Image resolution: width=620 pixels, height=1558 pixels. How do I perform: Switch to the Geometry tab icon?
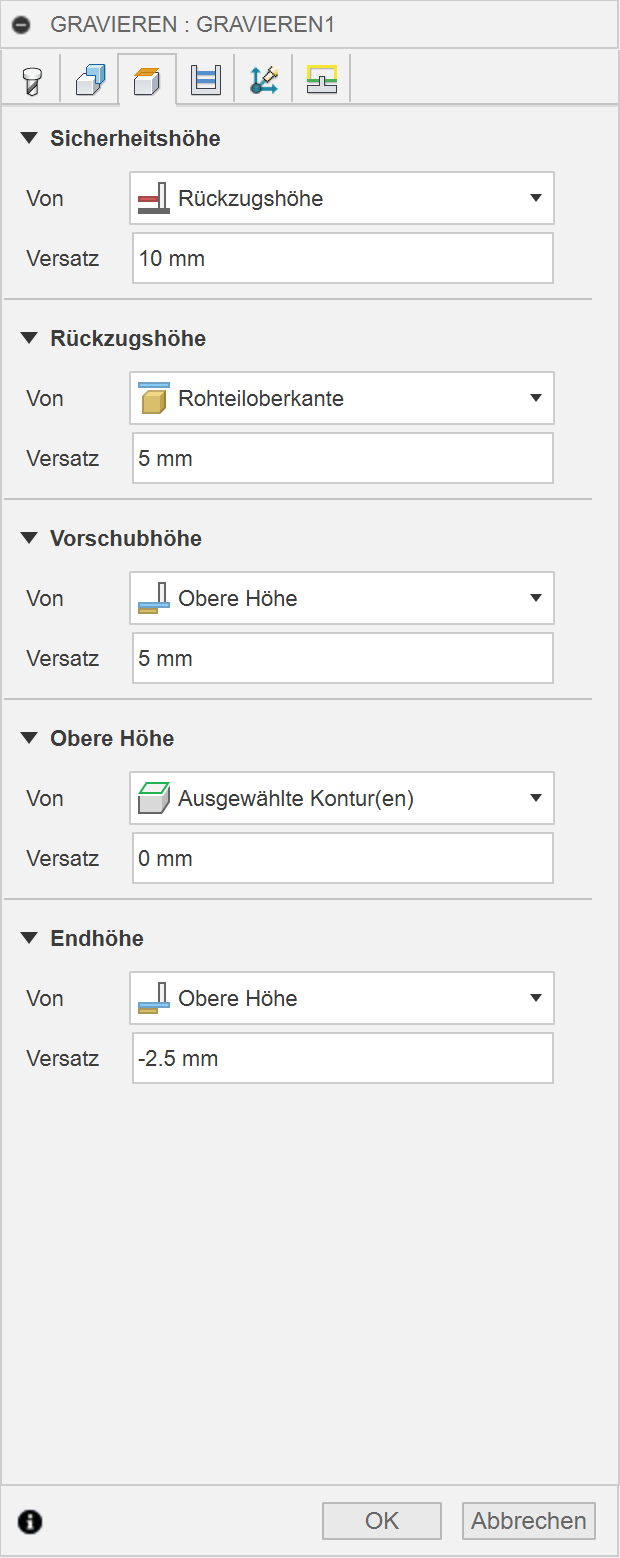click(90, 79)
